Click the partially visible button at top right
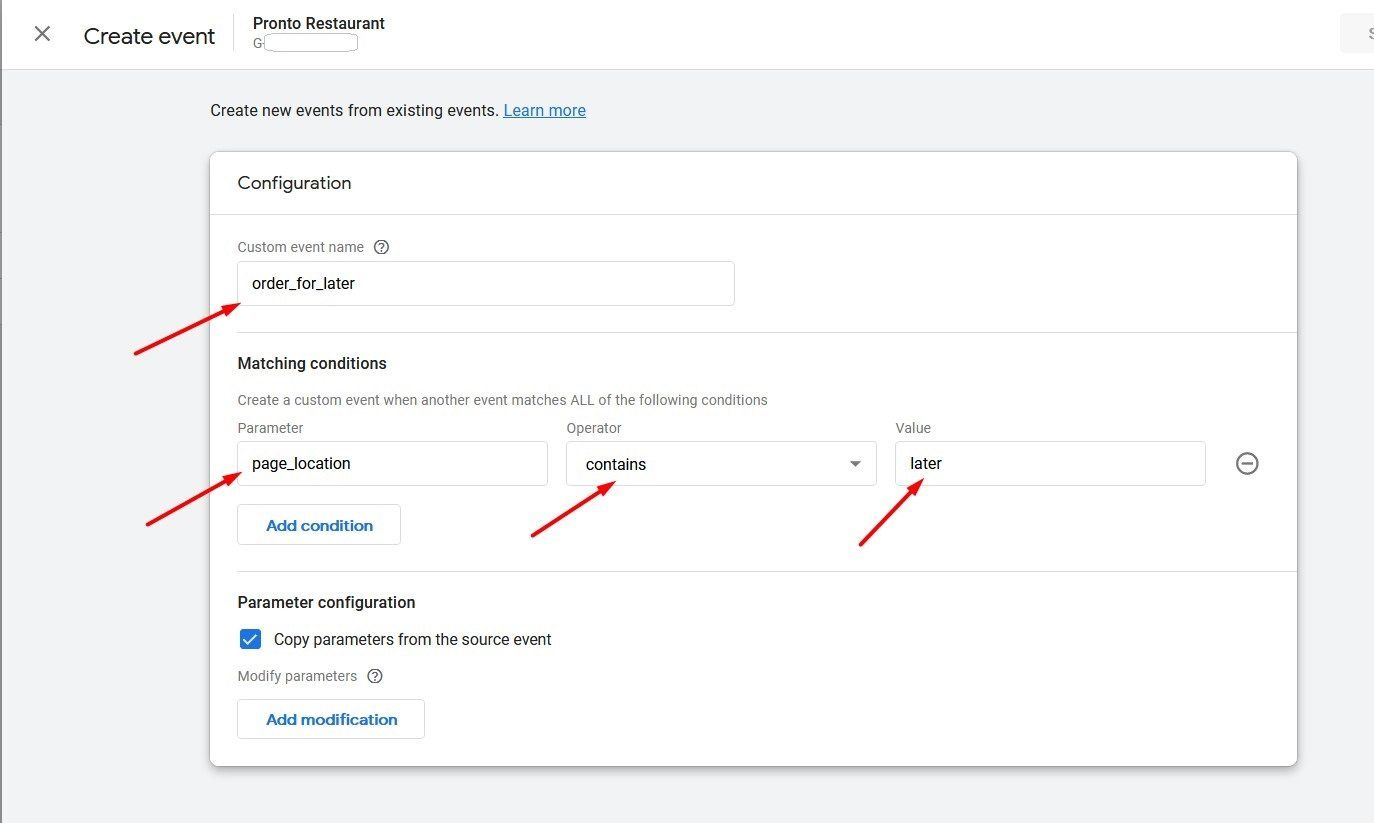The width and height of the screenshot is (1374, 823). pyautogui.click(x=1358, y=34)
